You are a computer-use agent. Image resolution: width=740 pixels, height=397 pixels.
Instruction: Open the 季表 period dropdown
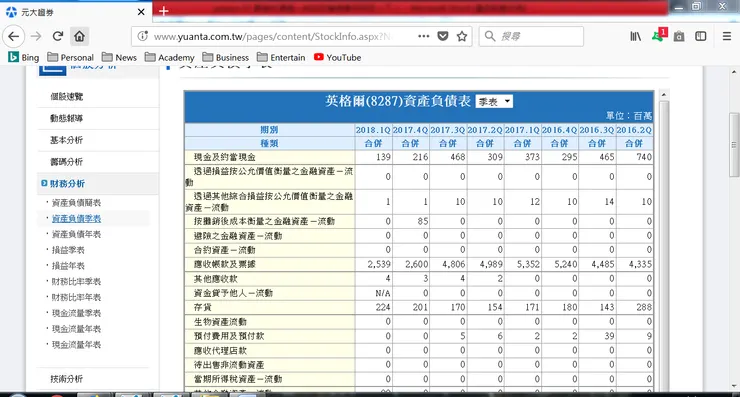coord(494,101)
